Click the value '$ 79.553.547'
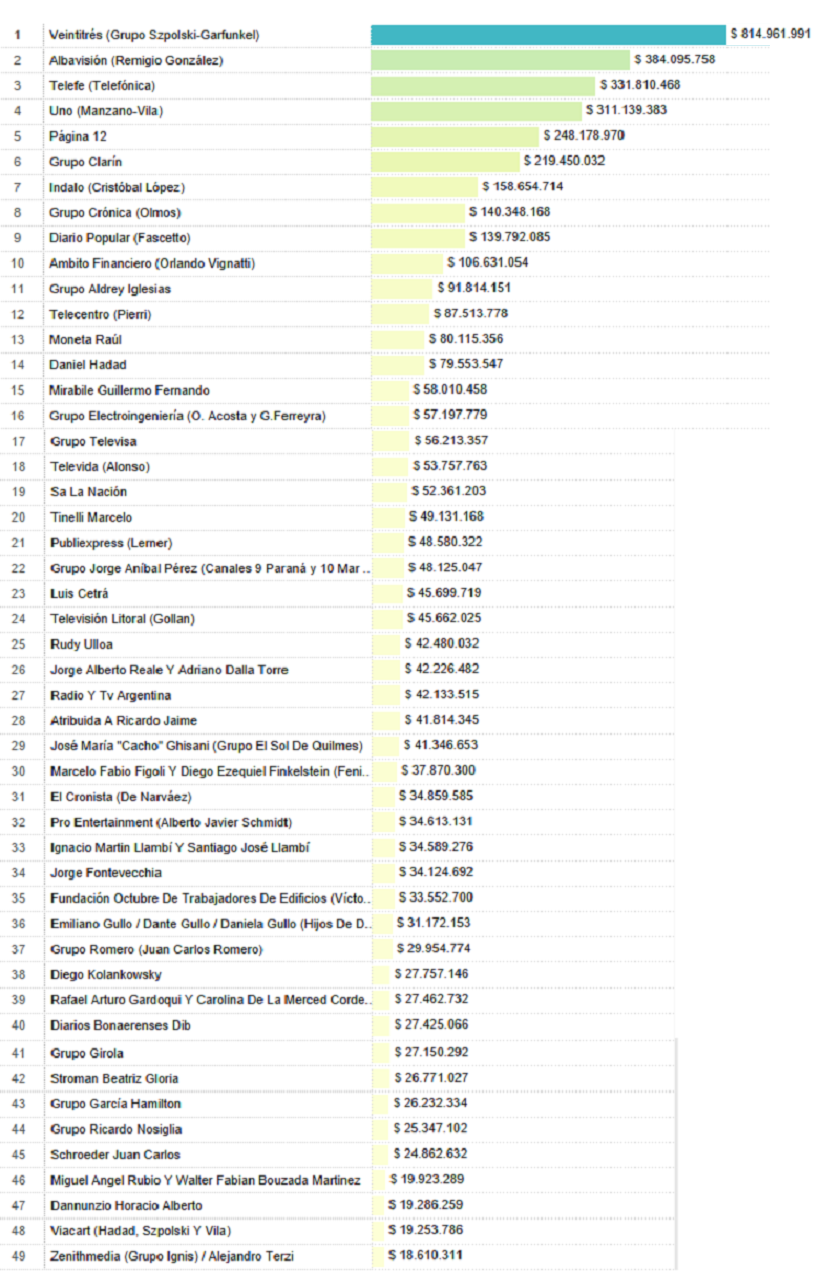 [x=466, y=364]
